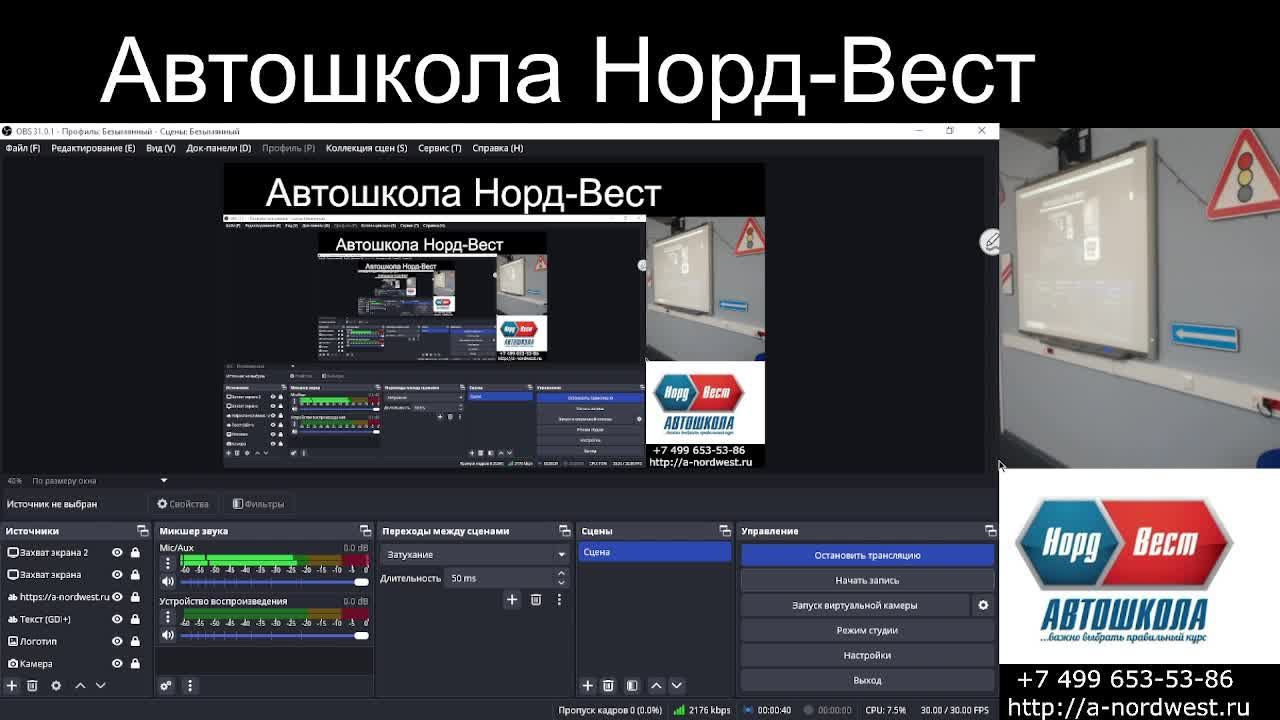Open Настройки from controls panel
Screen dimensions: 1280x720
[x=867, y=655]
